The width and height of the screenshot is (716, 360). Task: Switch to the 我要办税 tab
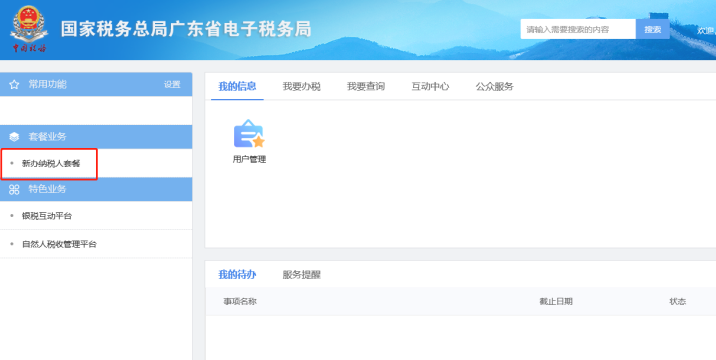(x=301, y=86)
